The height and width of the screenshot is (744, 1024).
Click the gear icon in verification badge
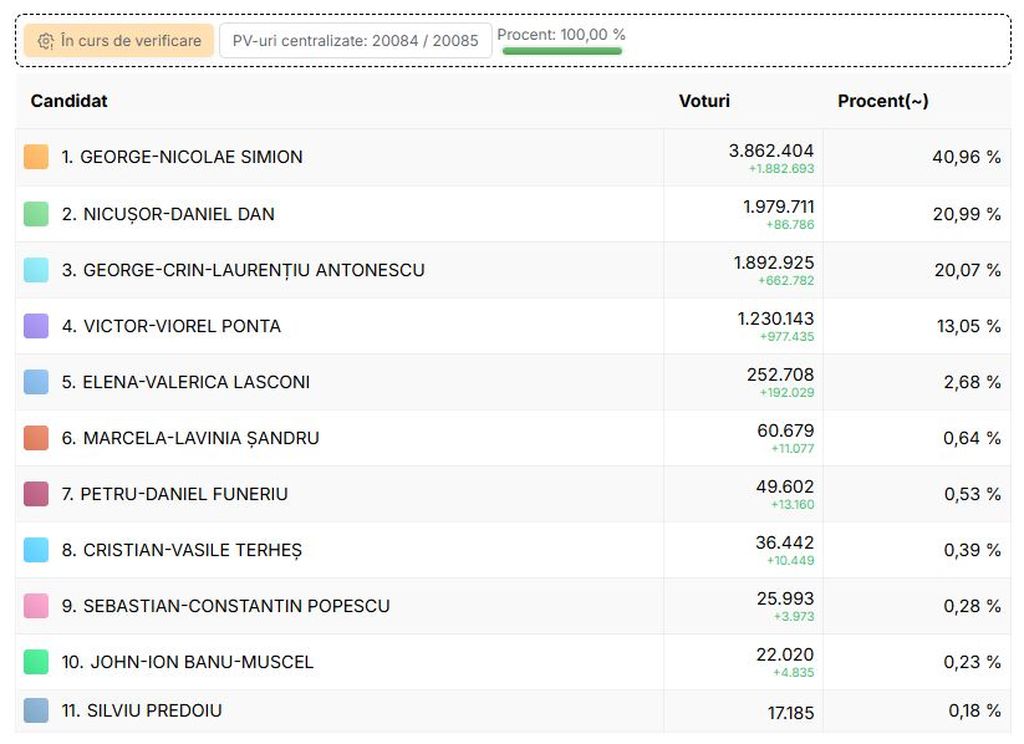coord(45,41)
